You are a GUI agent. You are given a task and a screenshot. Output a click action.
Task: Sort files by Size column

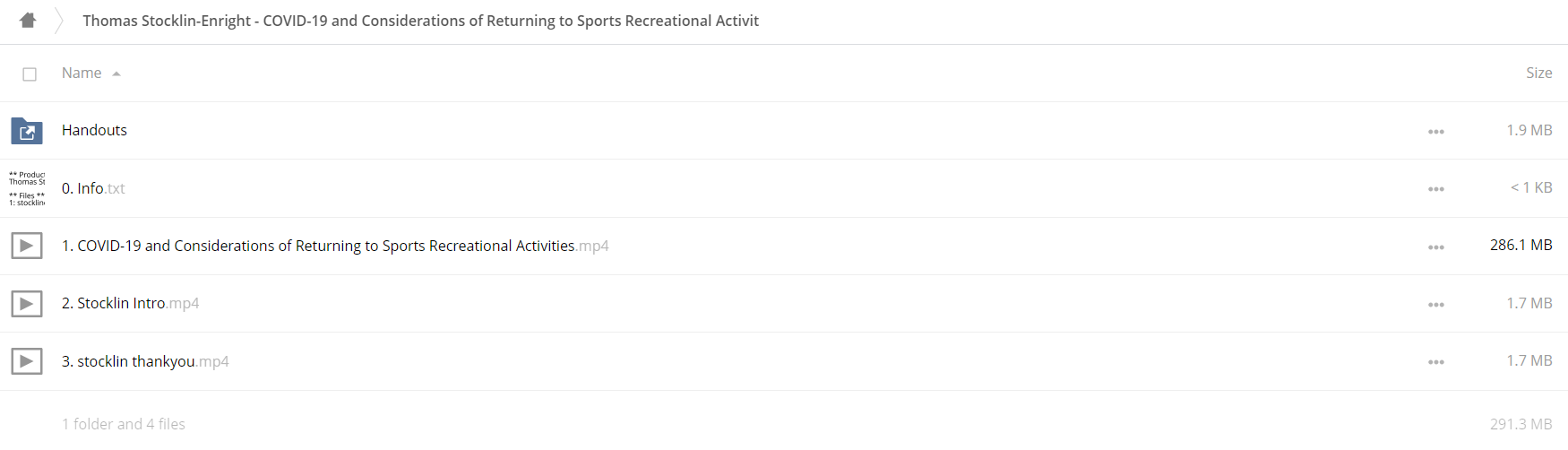1538,73
